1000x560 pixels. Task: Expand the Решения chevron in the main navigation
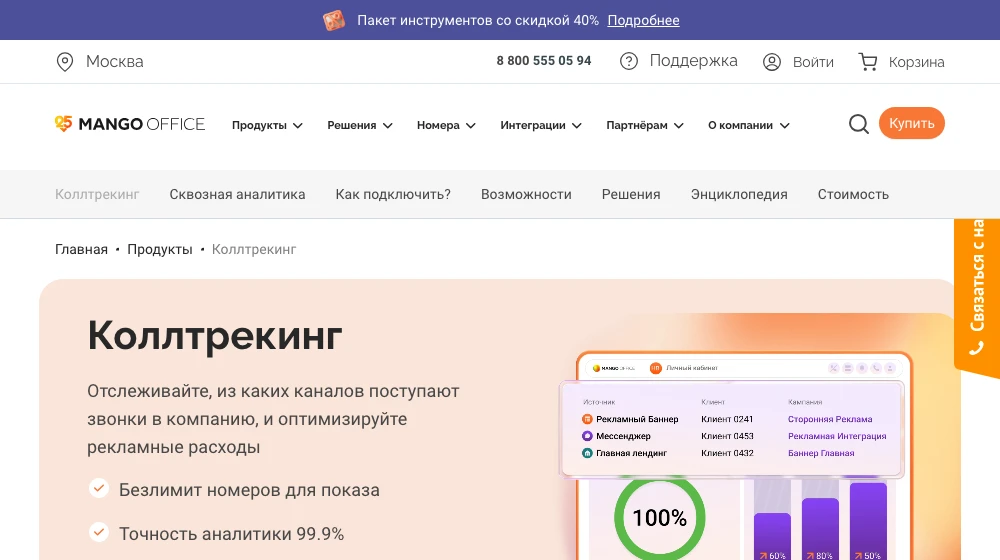pos(388,126)
